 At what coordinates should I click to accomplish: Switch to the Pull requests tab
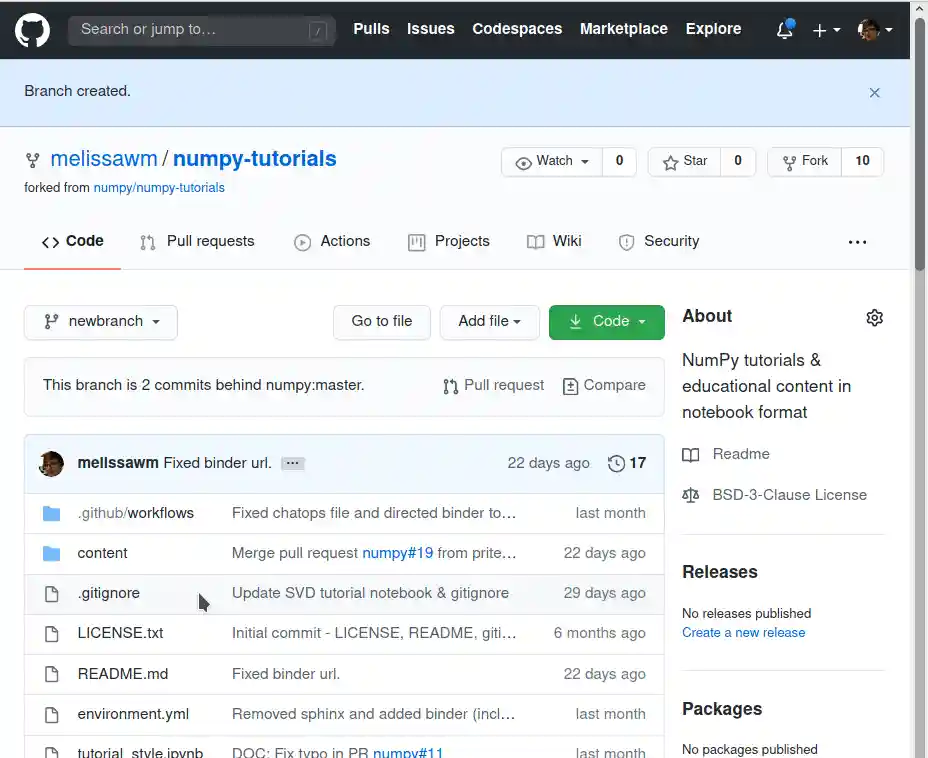point(197,241)
